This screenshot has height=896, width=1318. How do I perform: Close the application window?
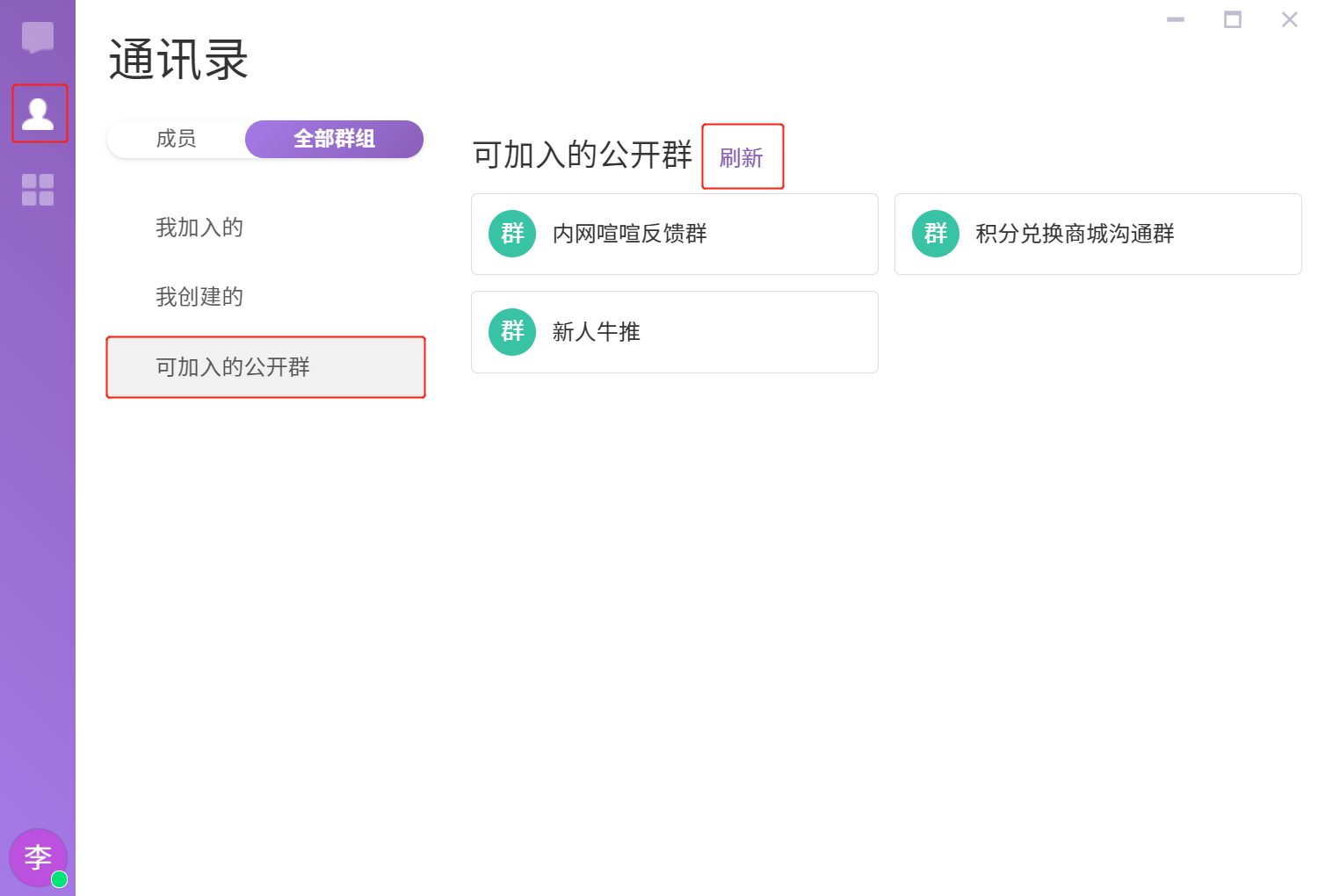coord(1289,19)
